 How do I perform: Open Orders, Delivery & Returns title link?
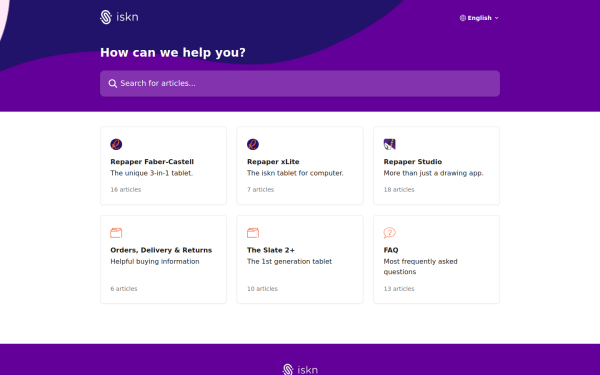[161, 250]
